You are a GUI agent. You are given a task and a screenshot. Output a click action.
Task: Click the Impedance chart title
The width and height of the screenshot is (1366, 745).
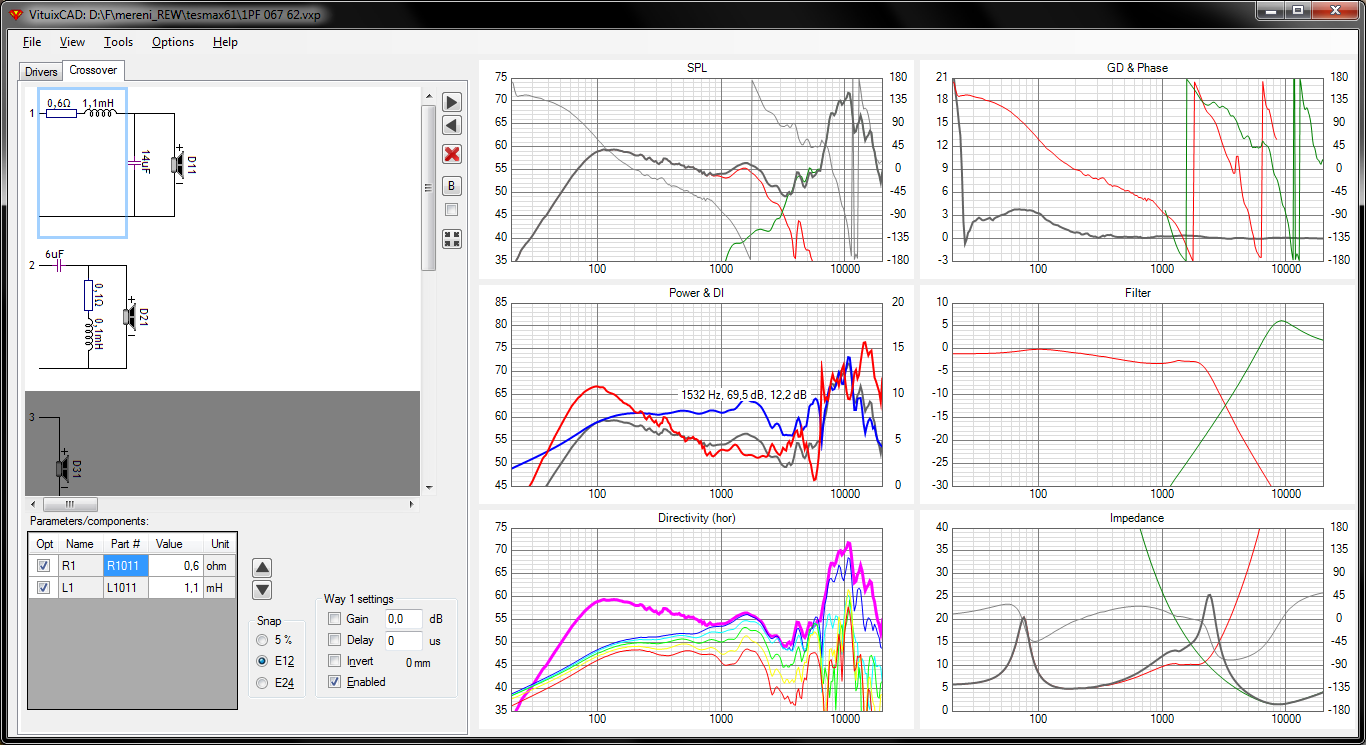click(x=1137, y=518)
